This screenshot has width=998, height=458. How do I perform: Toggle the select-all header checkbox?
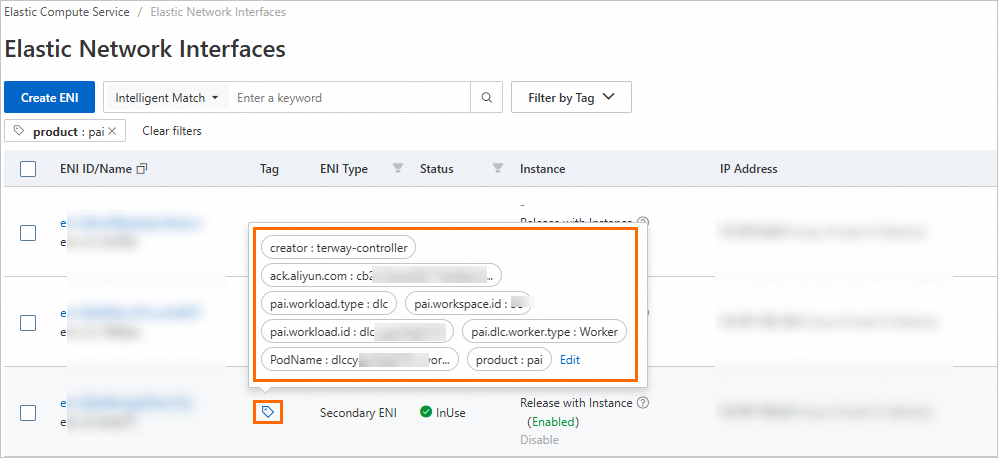[28, 169]
